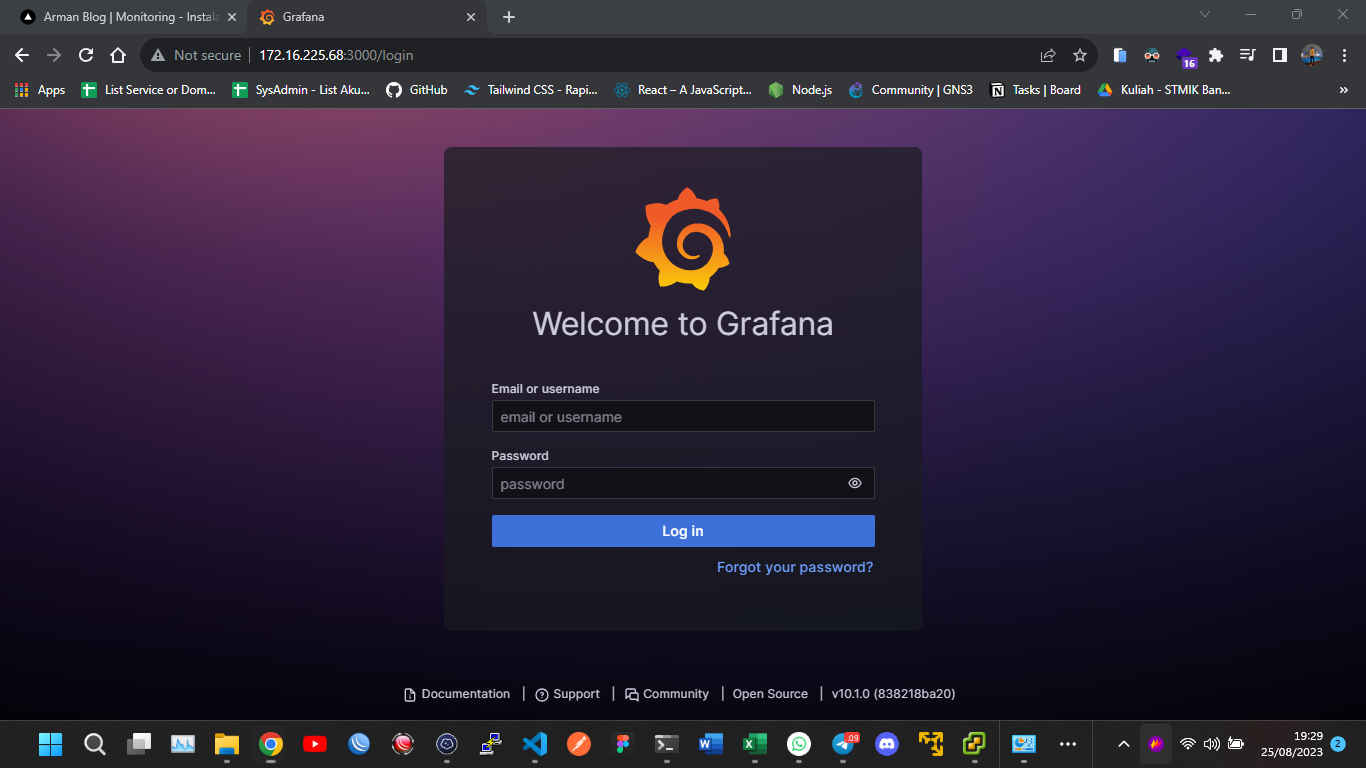Click the Grafana logo above the welcome text
The image size is (1366, 768).
click(683, 239)
